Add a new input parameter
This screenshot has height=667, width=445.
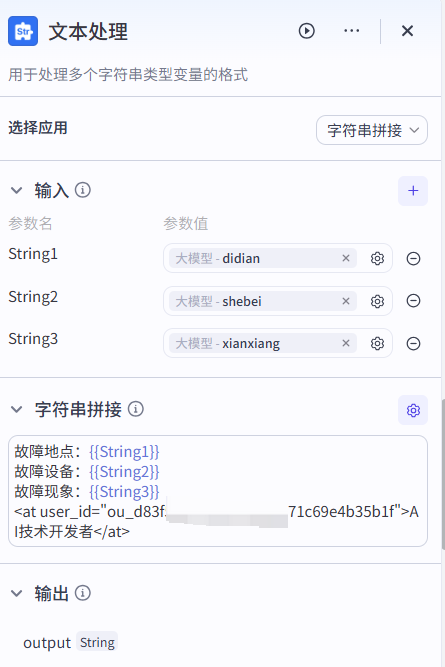pyautogui.click(x=413, y=191)
